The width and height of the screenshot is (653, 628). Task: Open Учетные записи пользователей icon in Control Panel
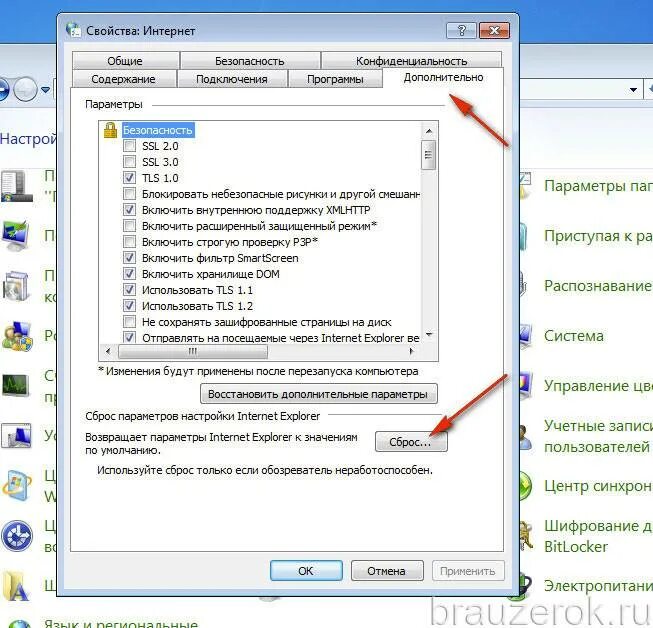click(x=526, y=436)
